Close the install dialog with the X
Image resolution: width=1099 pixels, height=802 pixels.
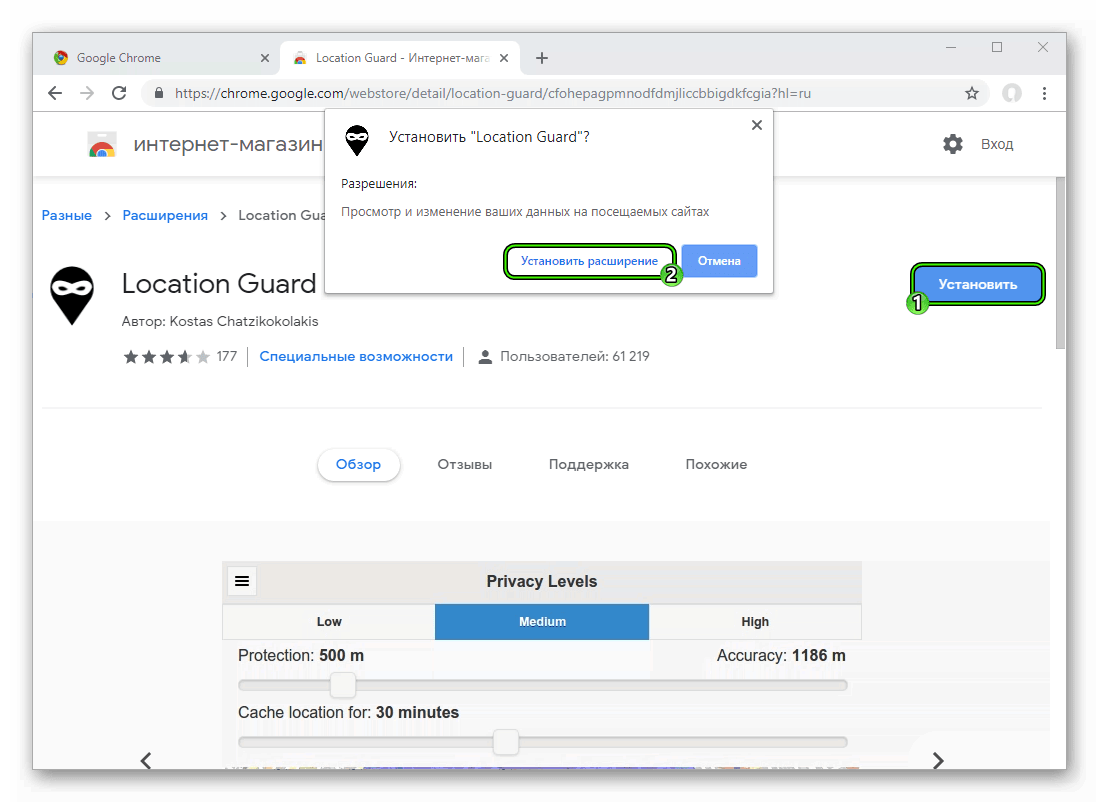756,125
